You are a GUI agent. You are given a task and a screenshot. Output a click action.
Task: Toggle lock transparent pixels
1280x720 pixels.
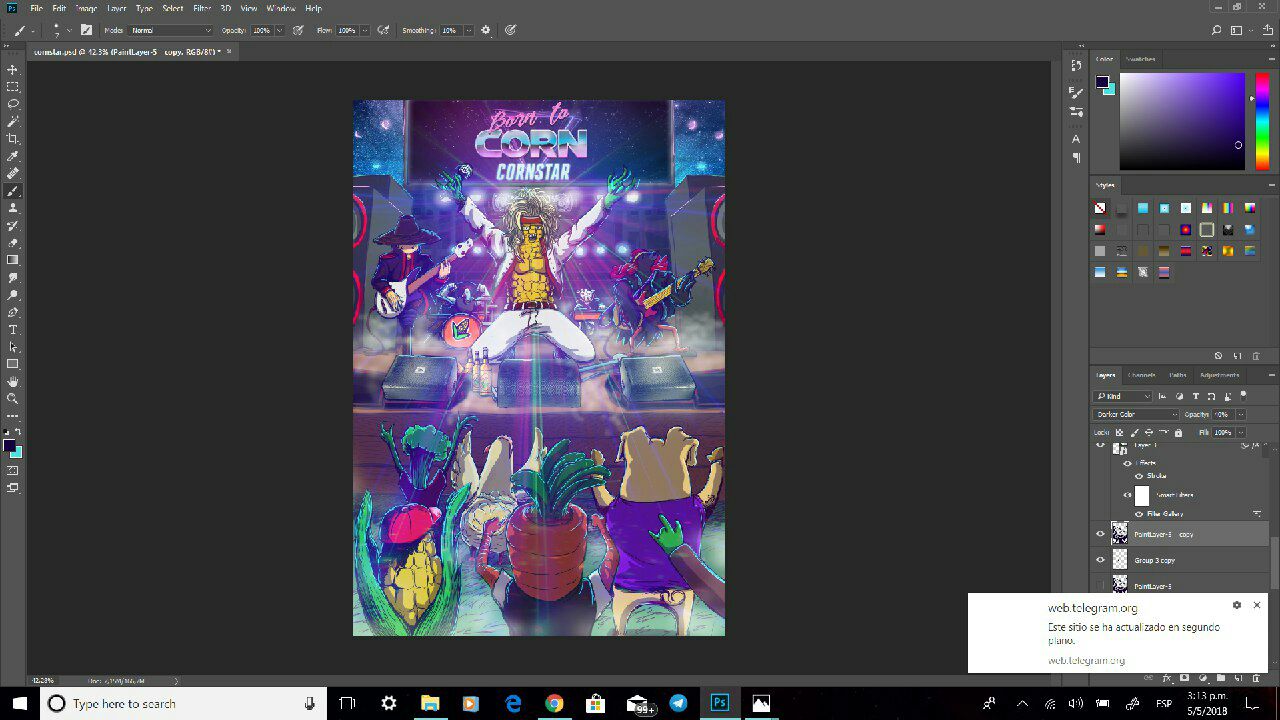click(x=1121, y=433)
